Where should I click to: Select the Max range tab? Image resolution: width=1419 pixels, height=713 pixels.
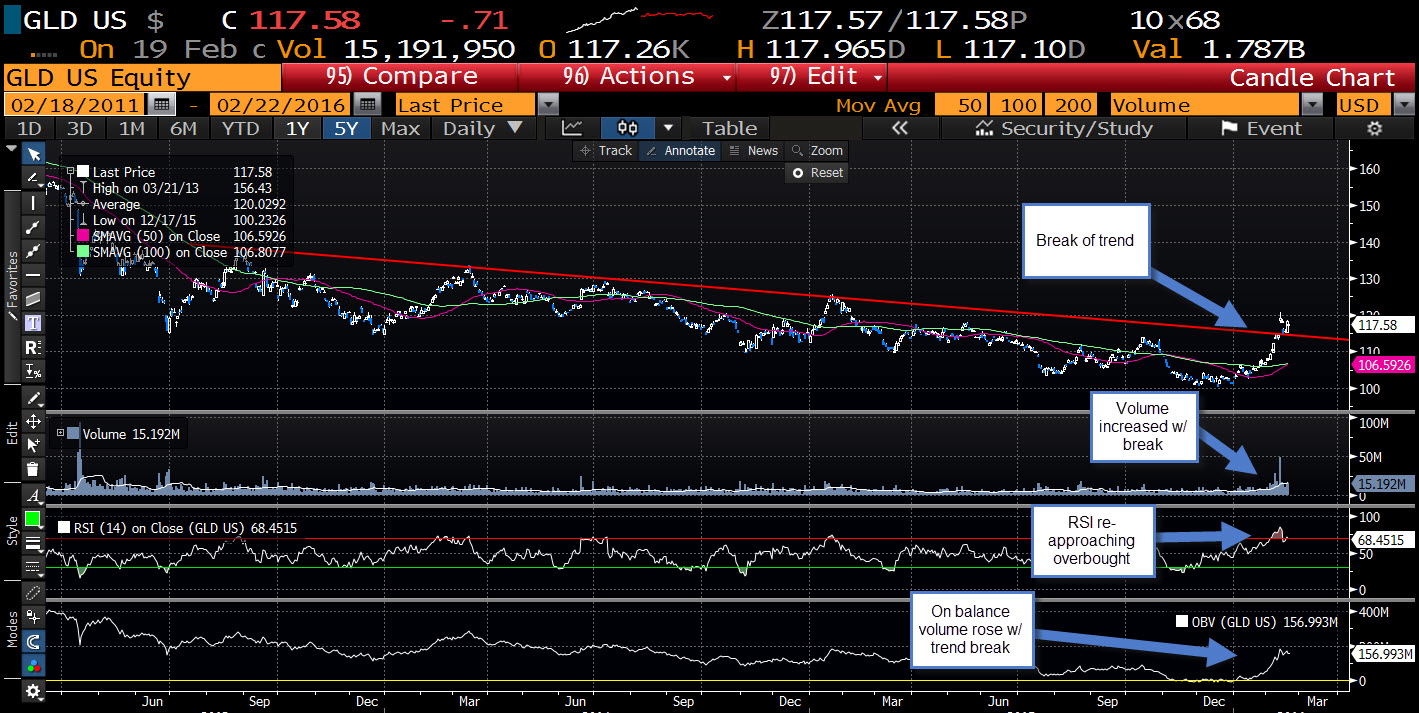pyautogui.click(x=401, y=128)
